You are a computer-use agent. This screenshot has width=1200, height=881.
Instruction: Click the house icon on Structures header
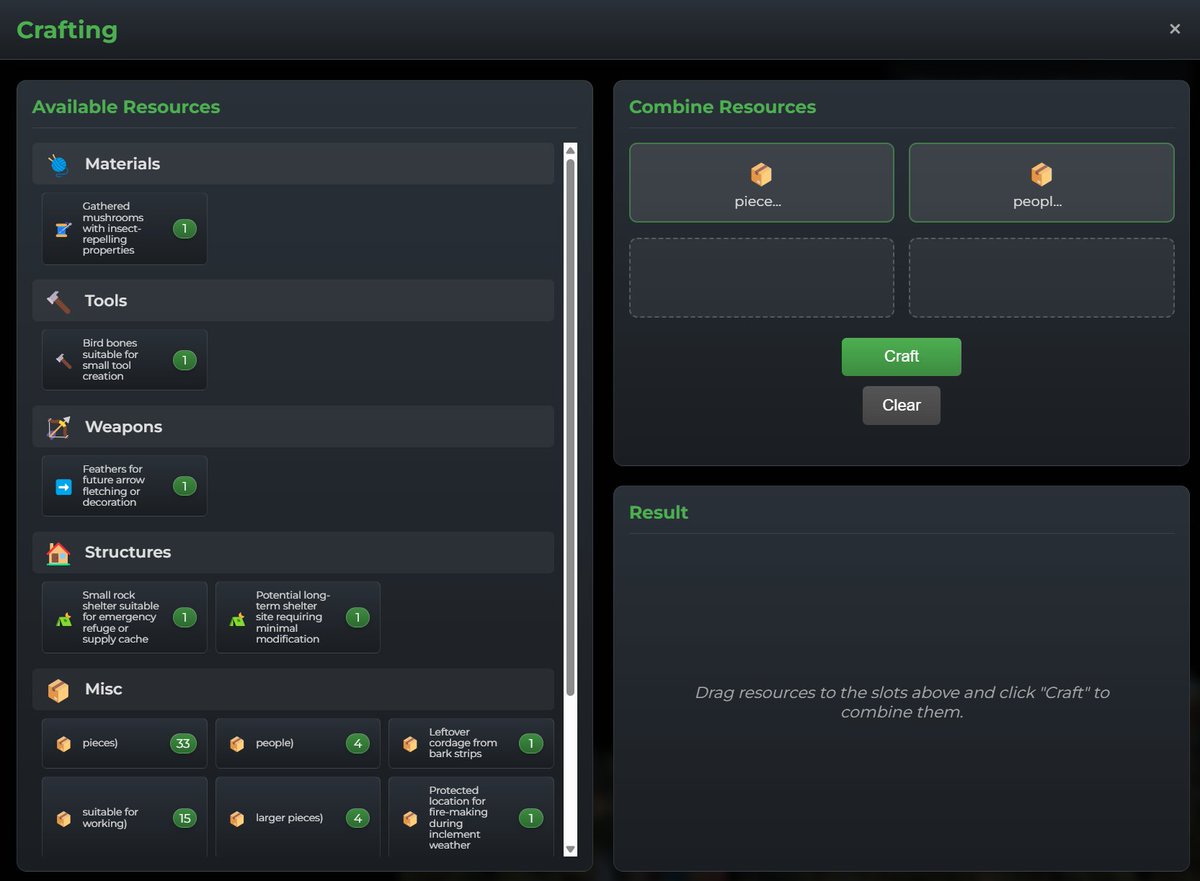[57, 552]
